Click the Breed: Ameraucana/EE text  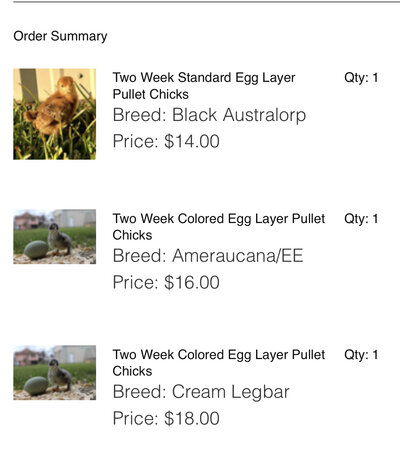208,256
